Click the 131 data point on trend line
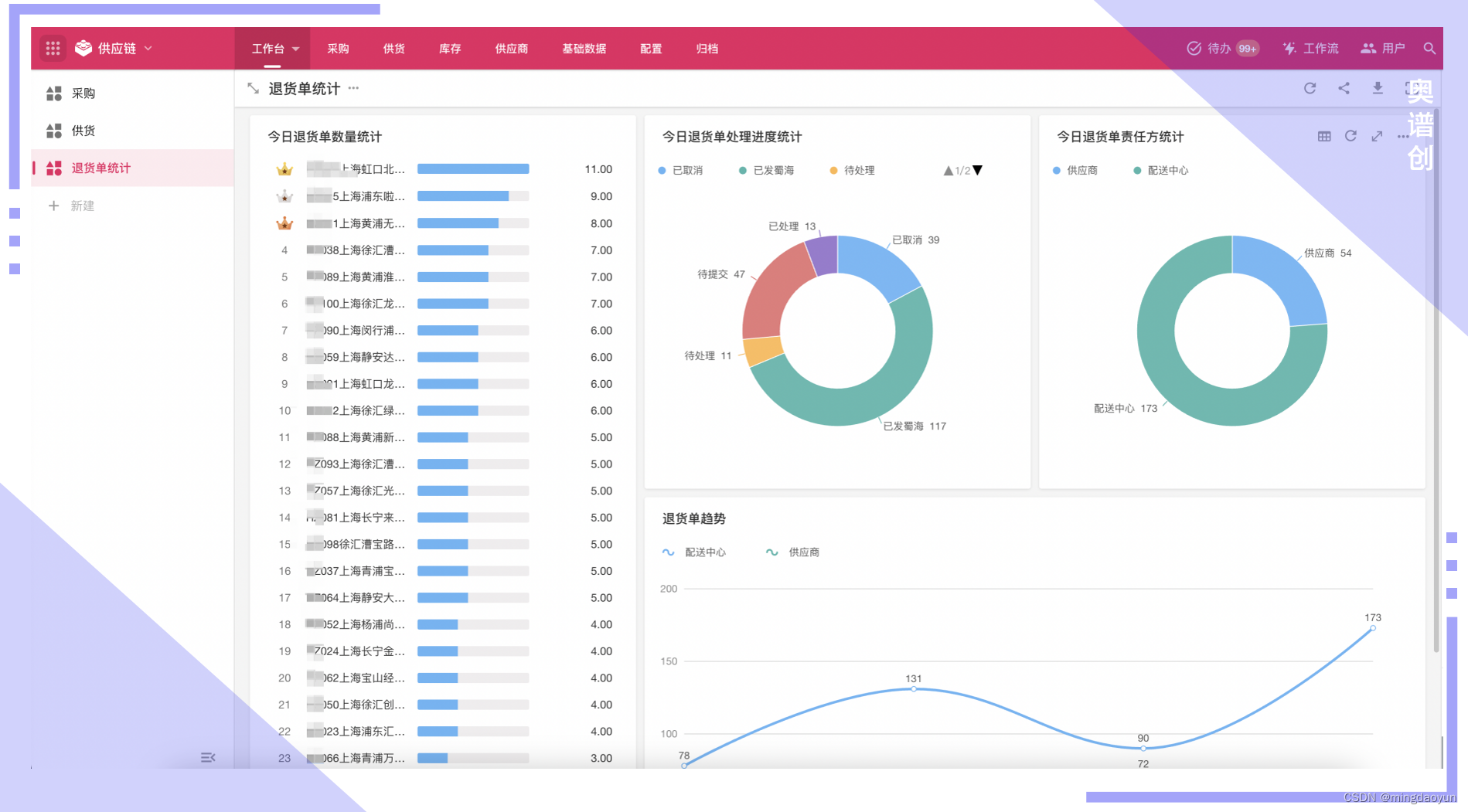The width and height of the screenshot is (1468, 812). point(914,688)
